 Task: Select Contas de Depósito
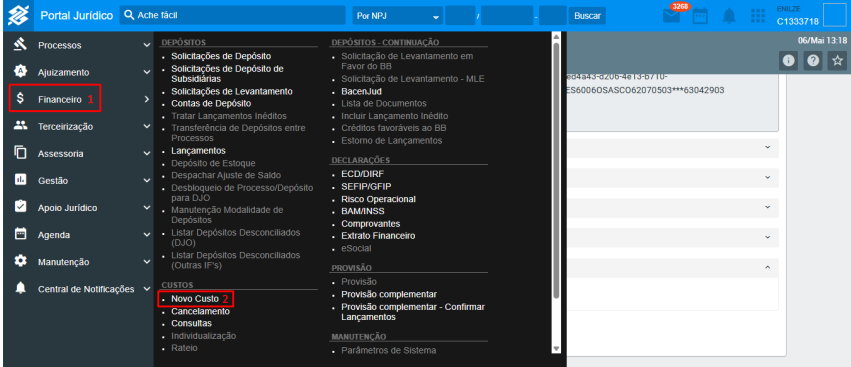point(211,103)
